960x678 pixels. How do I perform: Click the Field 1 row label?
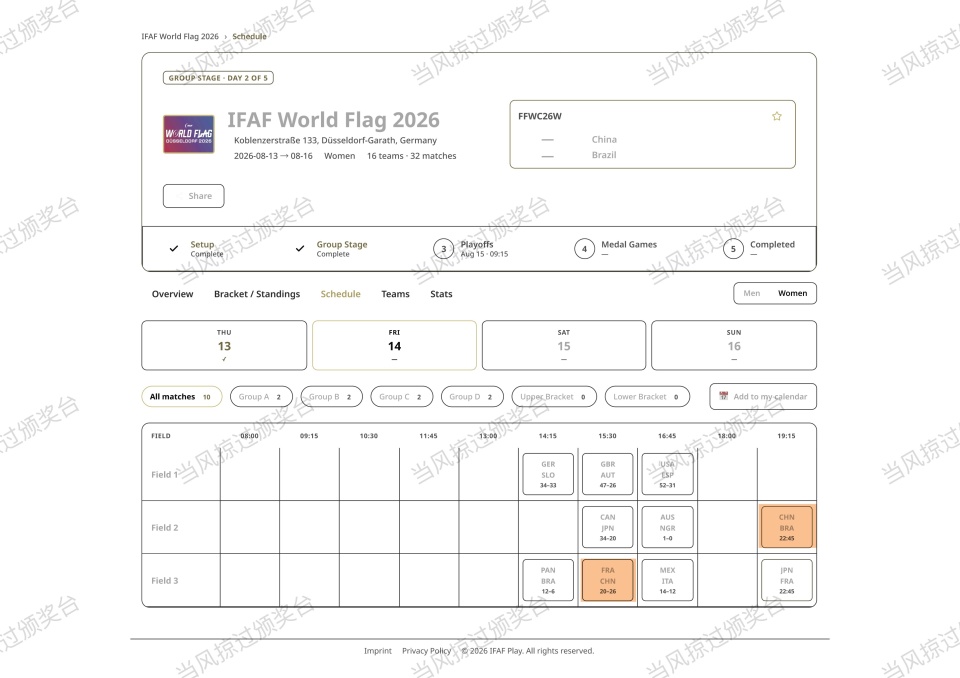coord(165,475)
